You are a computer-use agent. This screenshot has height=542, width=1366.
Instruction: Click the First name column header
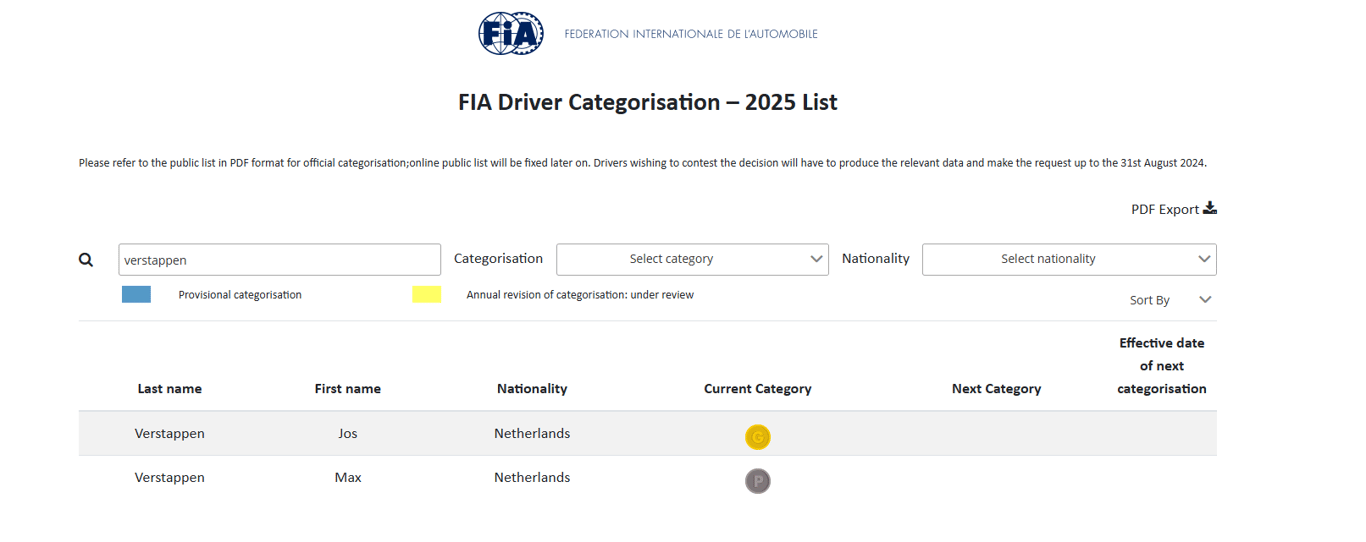click(348, 389)
